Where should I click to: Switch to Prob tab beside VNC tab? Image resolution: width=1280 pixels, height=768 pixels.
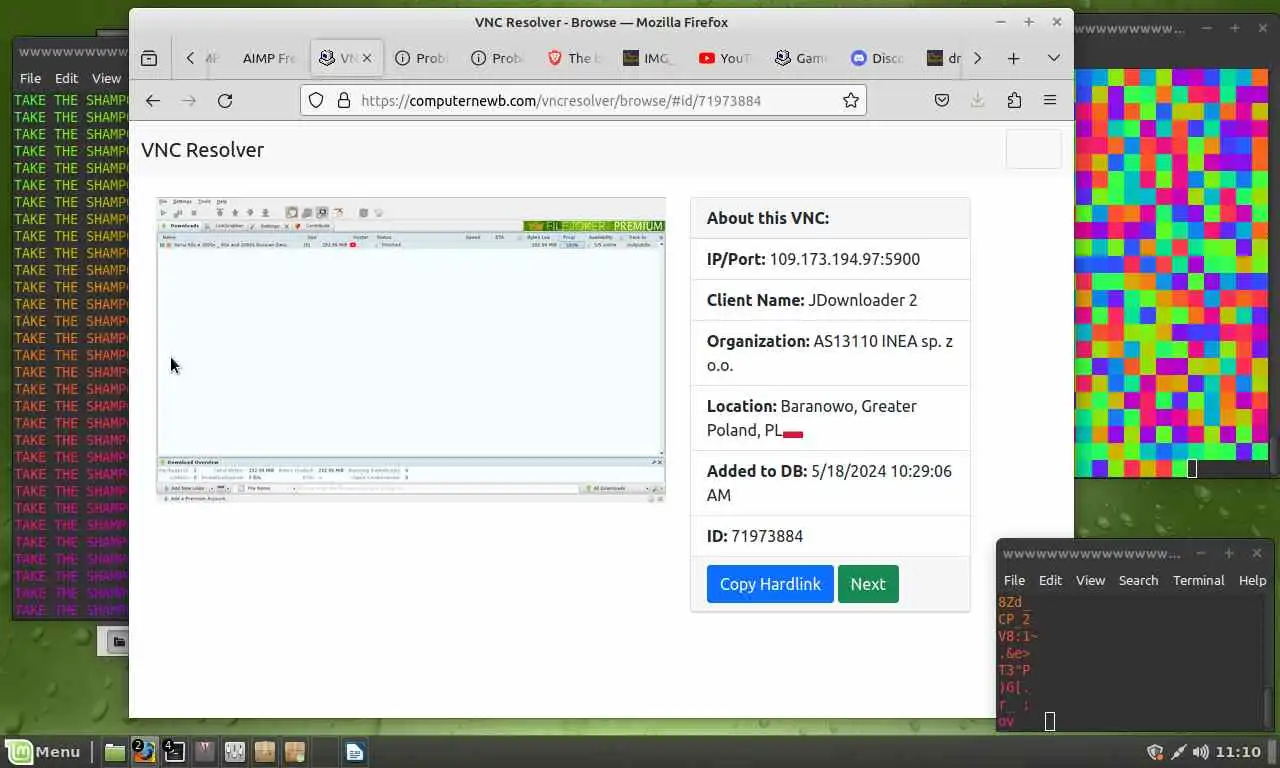(x=422, y=58)
